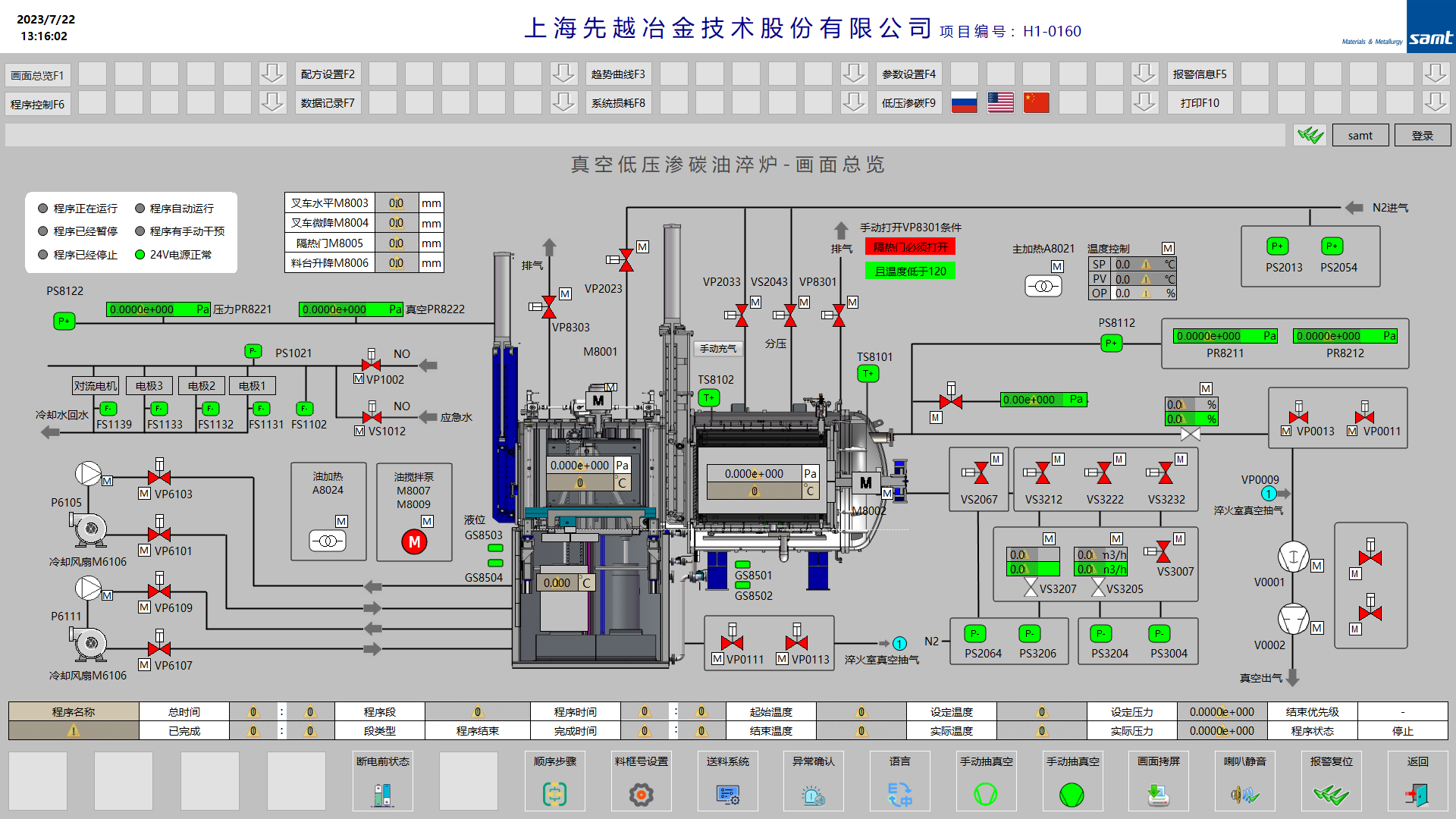Open the 参数设置F4 menu

pyautogui.click(x=908, y=74)
